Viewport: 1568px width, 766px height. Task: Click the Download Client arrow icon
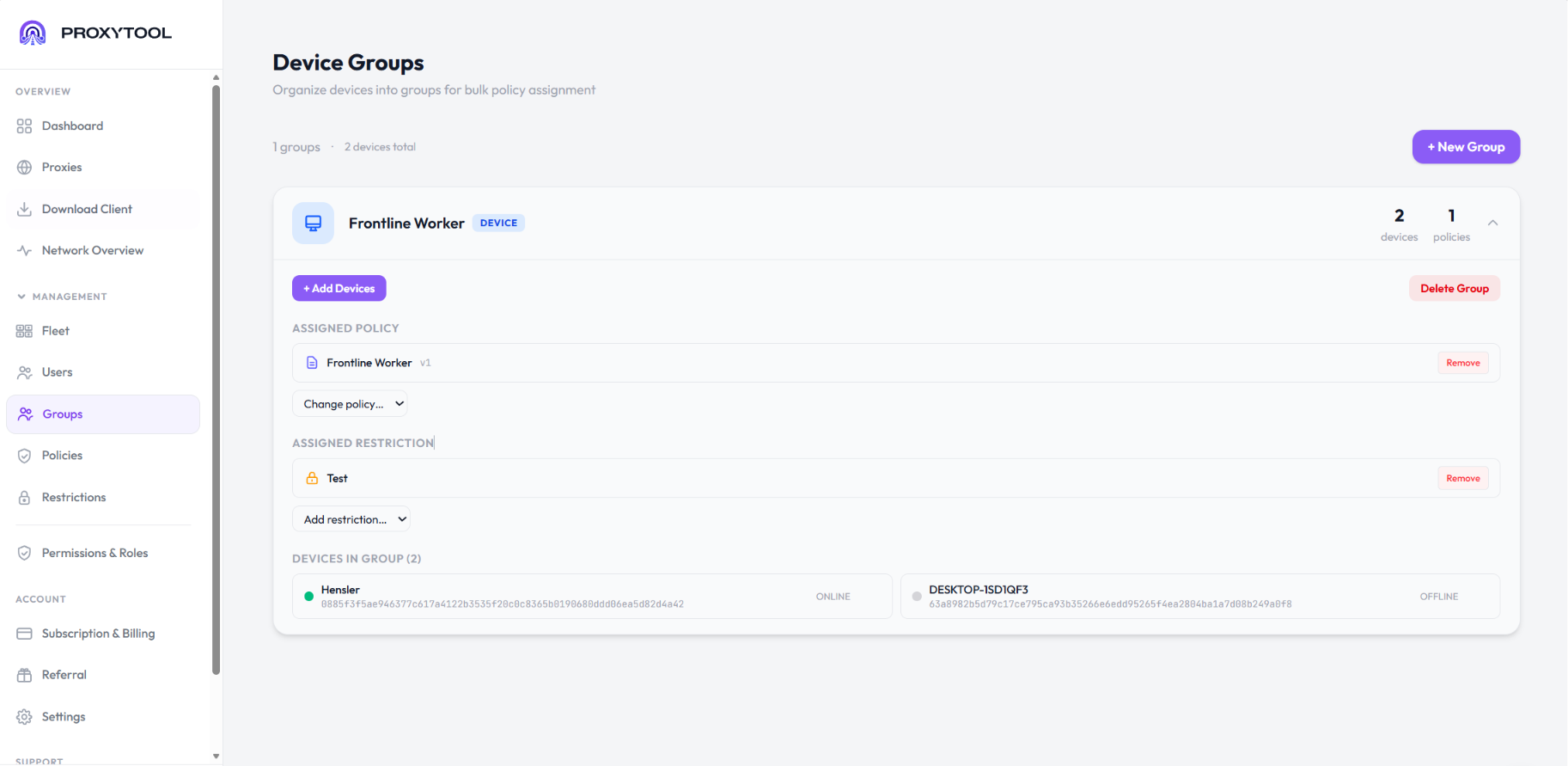24,209
